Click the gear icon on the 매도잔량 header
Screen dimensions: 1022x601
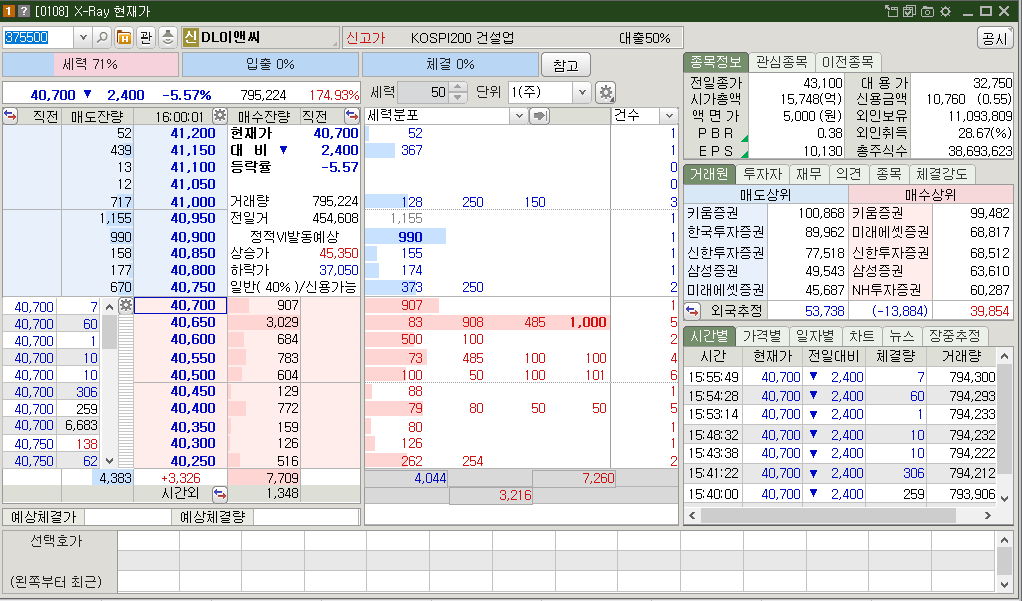click(220, 116)
